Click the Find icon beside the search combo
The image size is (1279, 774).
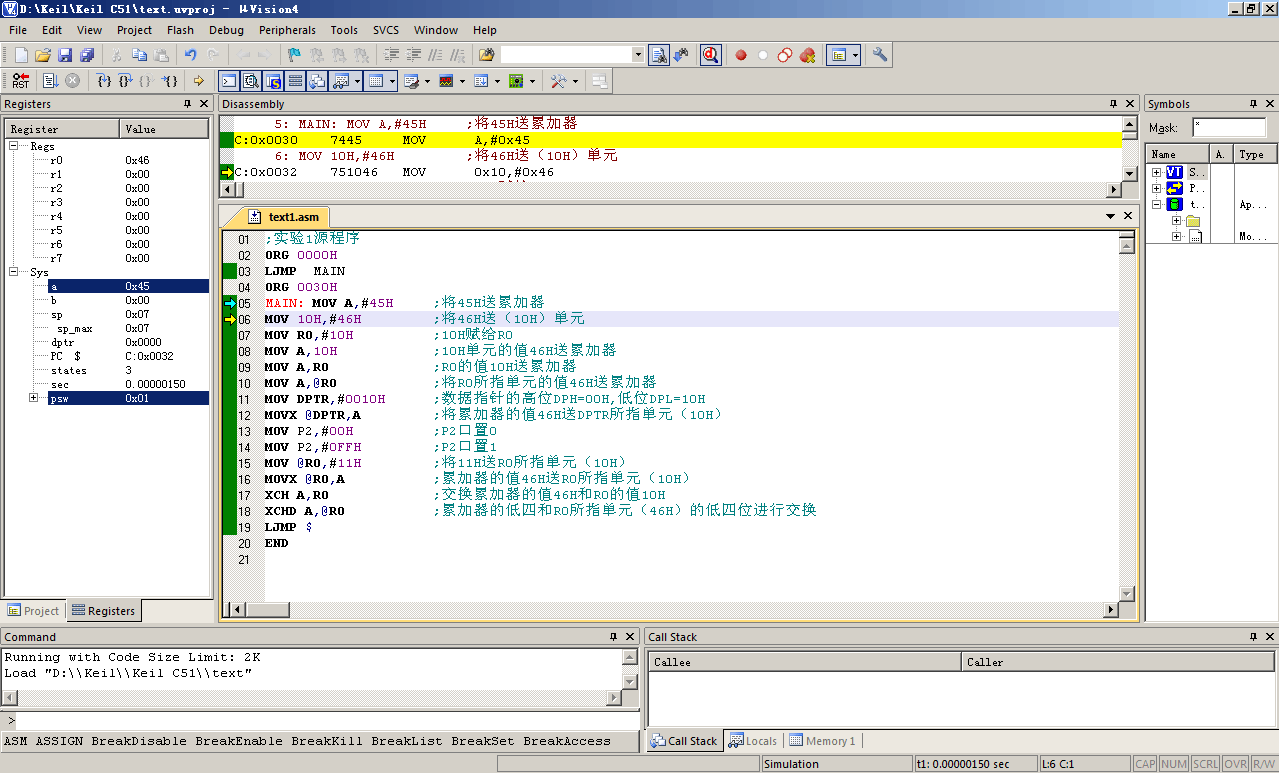click(x=658, y=55)
